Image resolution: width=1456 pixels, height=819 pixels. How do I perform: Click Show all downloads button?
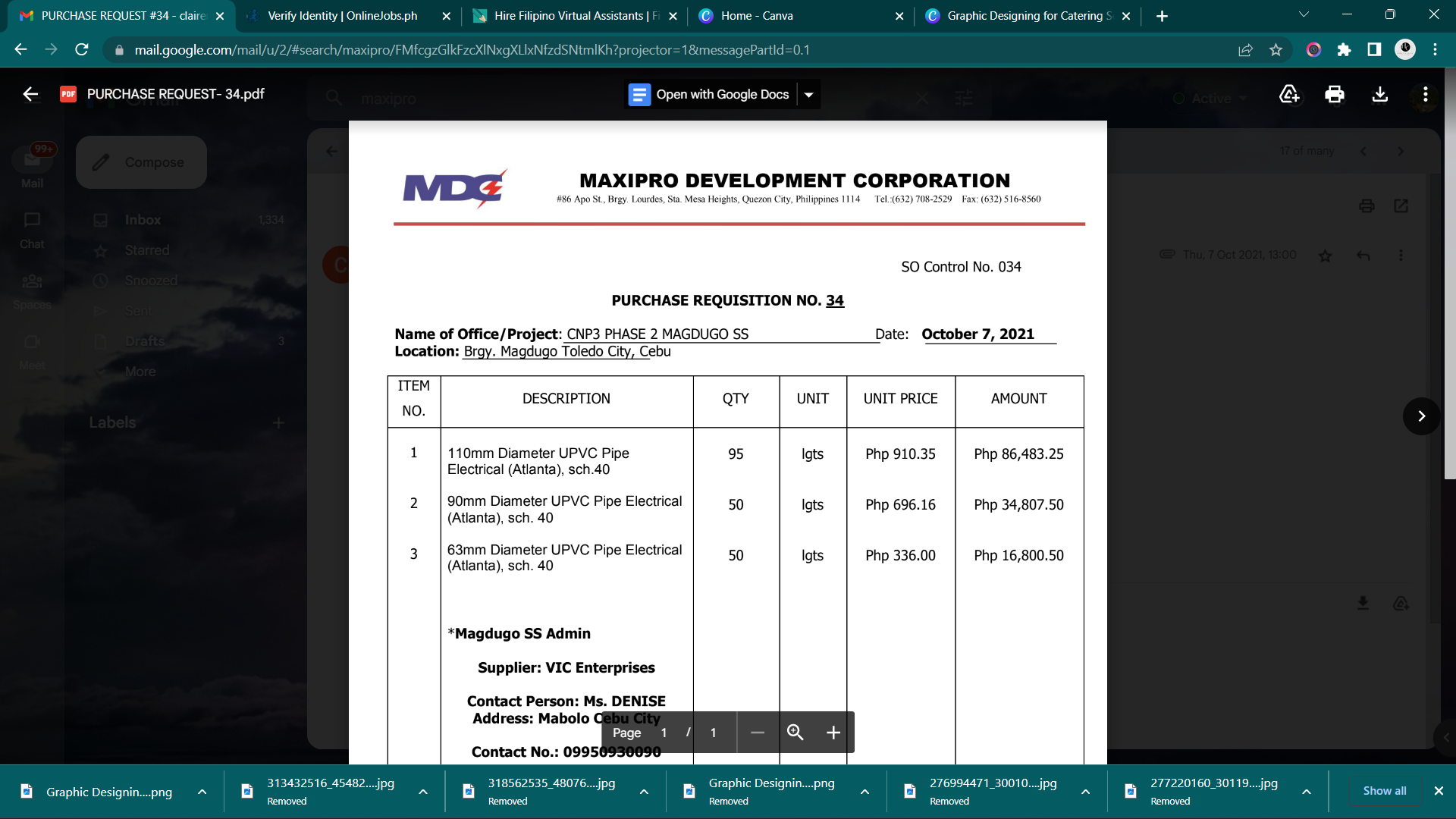(x=1384, y=791)
